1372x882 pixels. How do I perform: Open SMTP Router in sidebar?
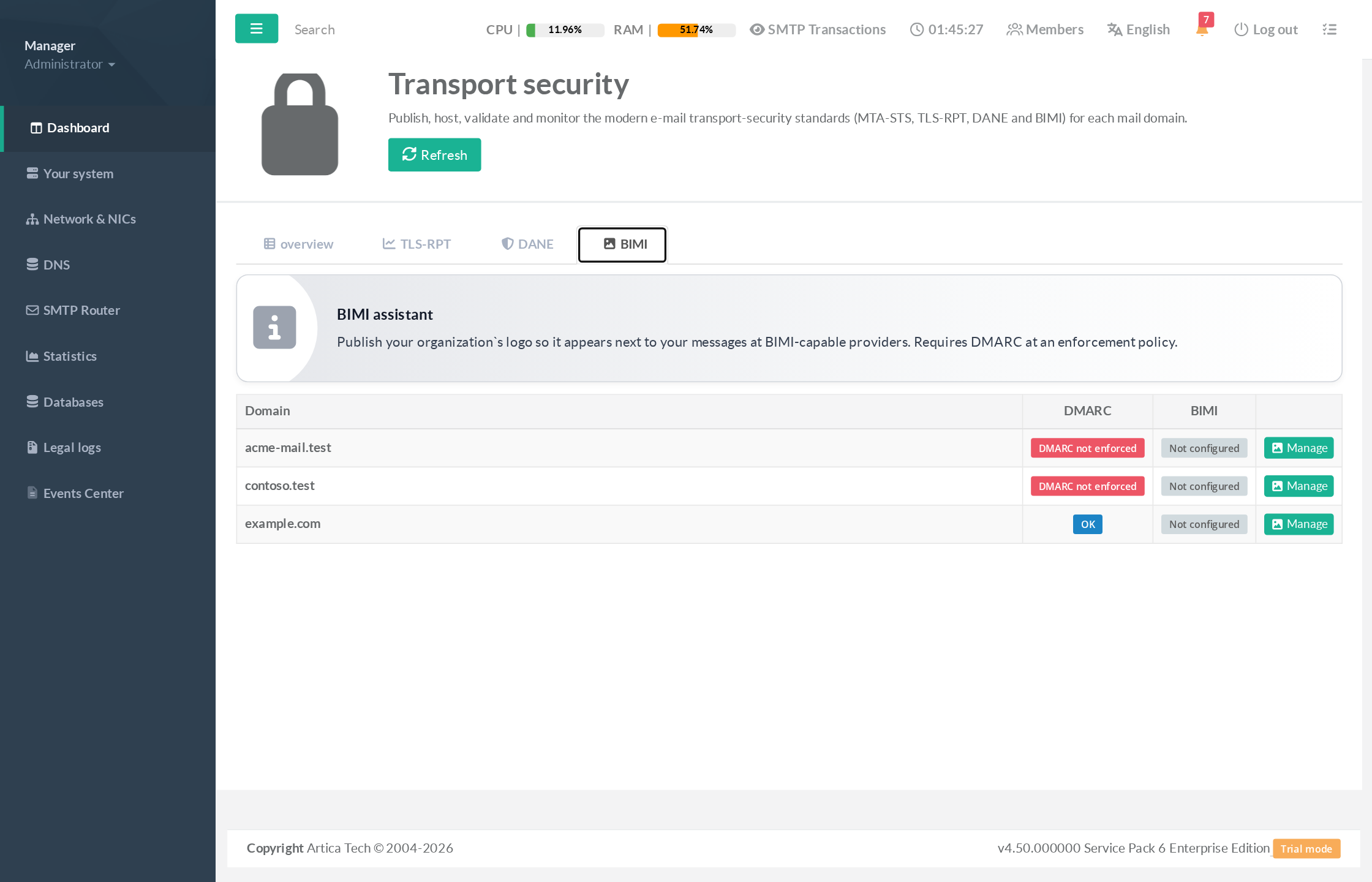(108, 311)
